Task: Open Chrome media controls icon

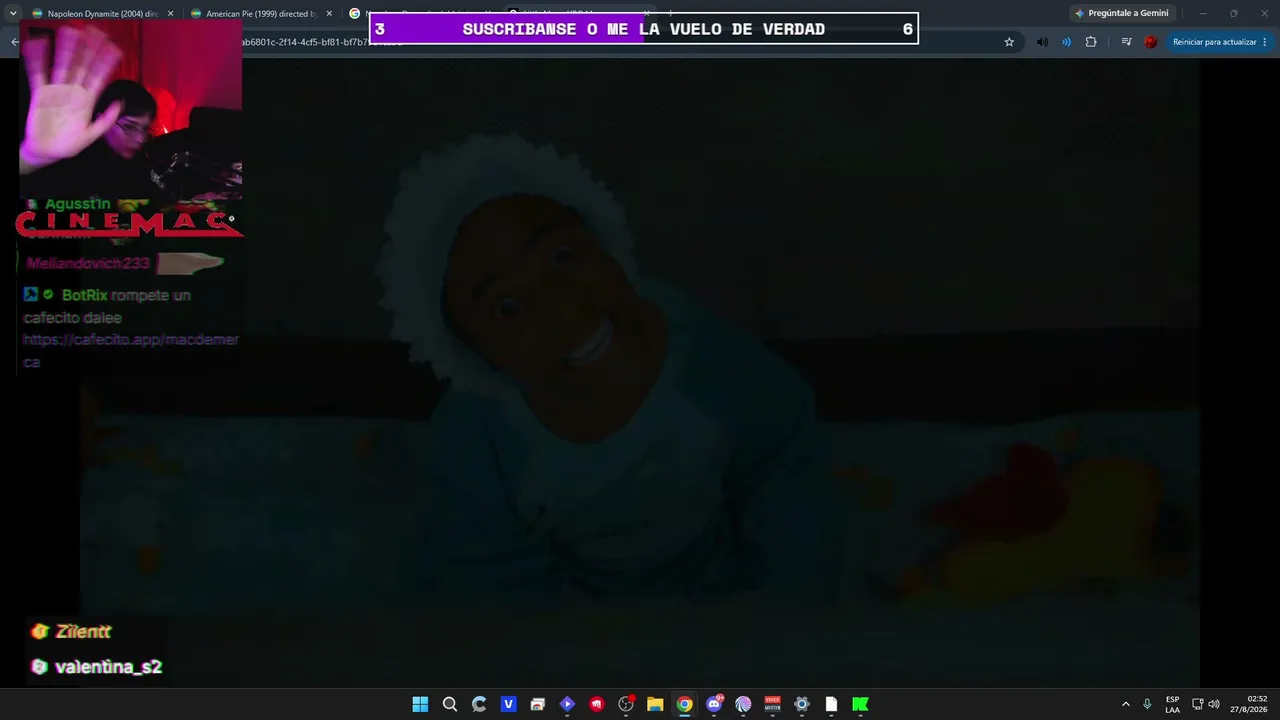Action: pyautogui.click(x=1126, y=42)
